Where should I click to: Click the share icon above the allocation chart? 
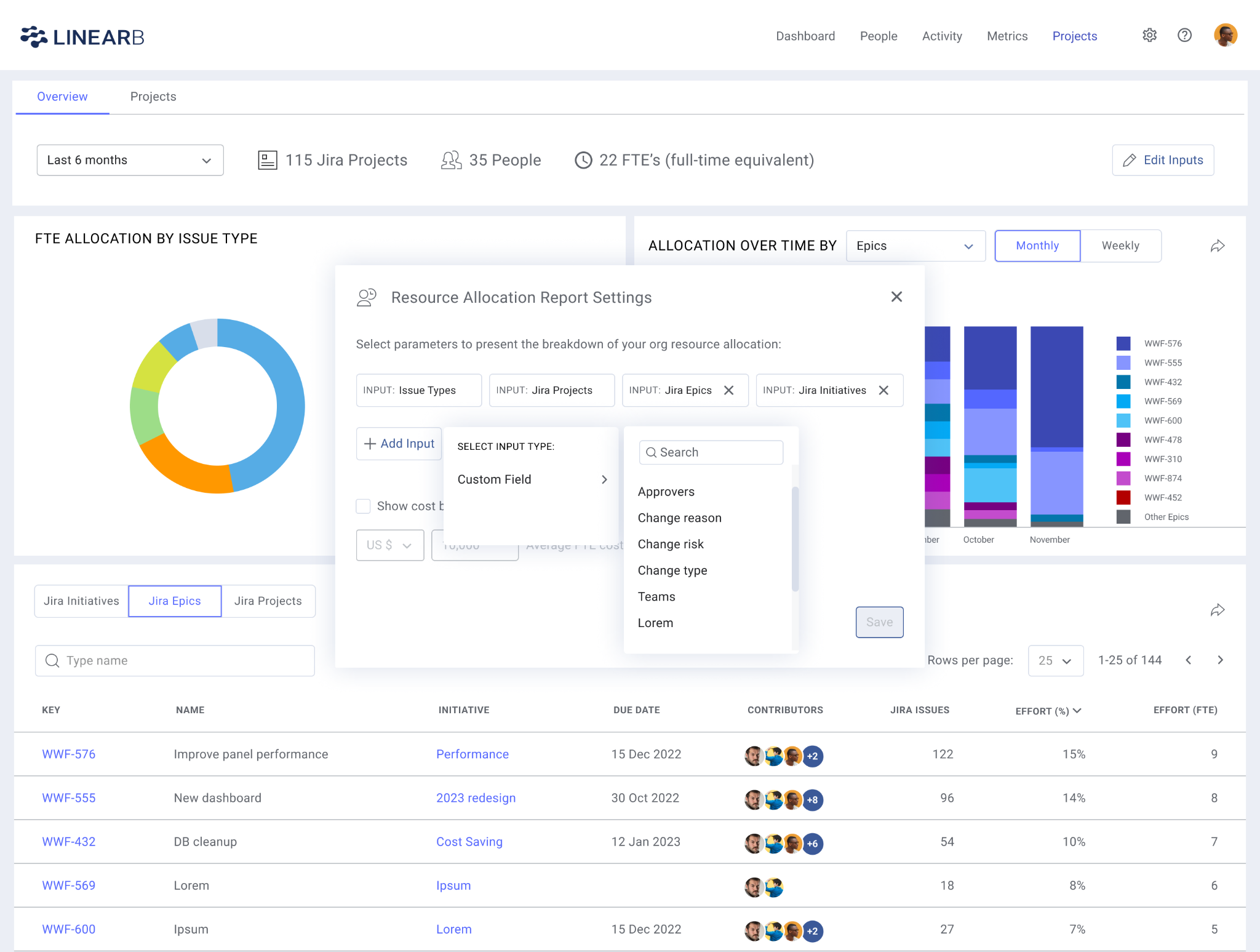pos(1218,245)
